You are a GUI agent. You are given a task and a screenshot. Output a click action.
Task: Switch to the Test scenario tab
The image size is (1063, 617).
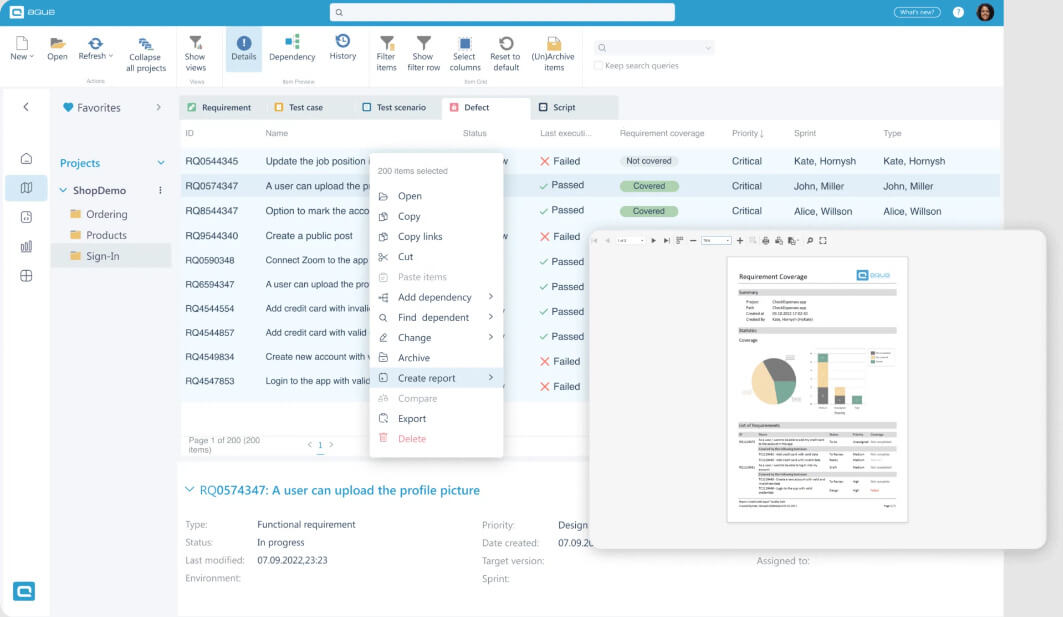397,106
